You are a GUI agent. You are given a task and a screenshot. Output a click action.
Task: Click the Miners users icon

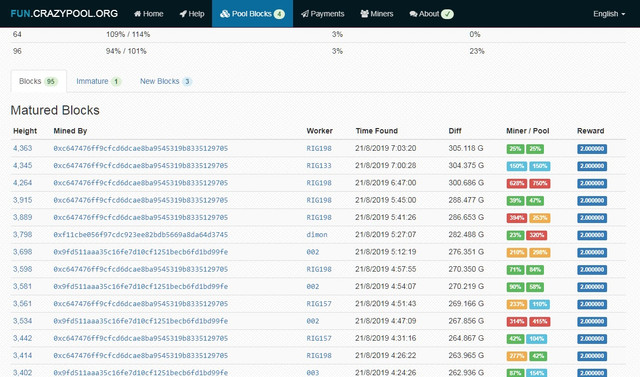(x=364, y=14)
